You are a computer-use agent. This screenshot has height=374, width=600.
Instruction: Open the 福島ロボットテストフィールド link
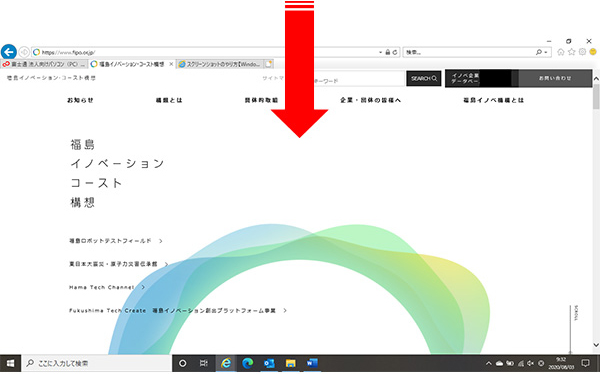110,241
